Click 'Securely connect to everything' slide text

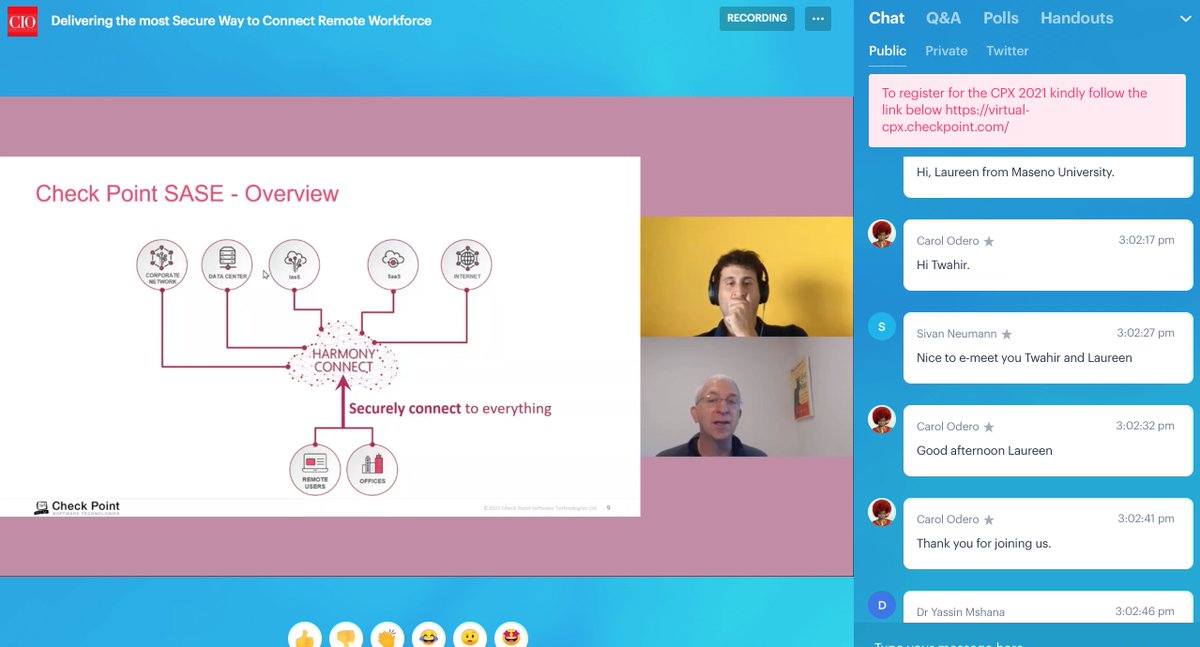coord(450,408)
